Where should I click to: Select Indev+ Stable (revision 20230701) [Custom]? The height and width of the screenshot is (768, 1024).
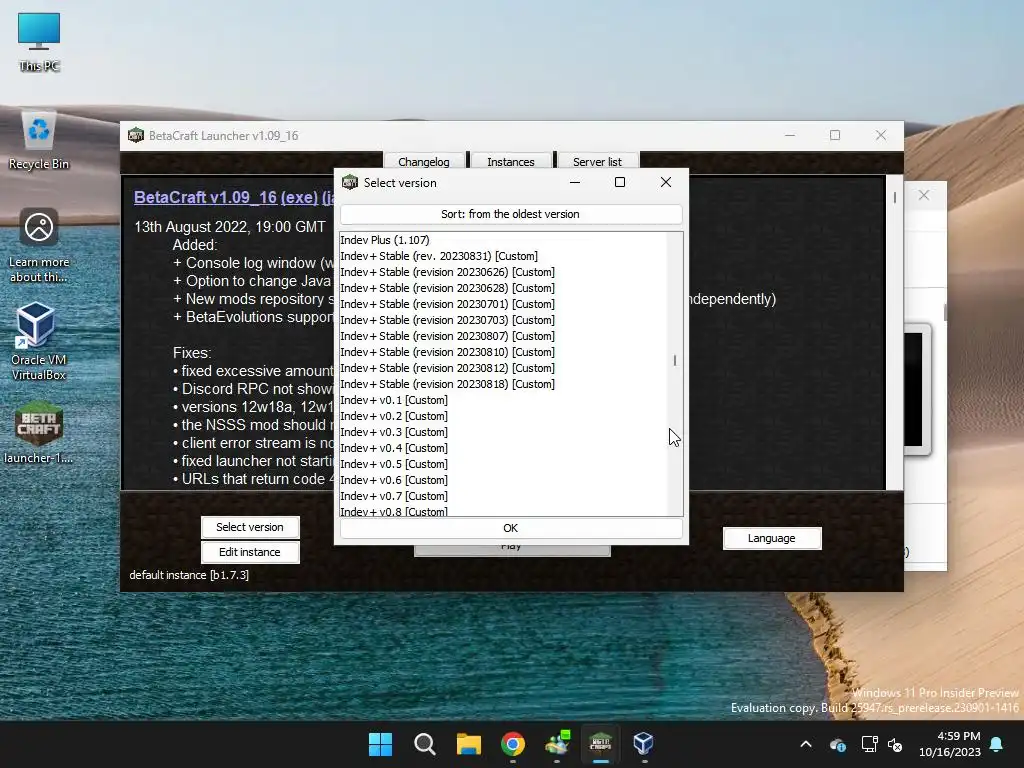coord(503,304)
